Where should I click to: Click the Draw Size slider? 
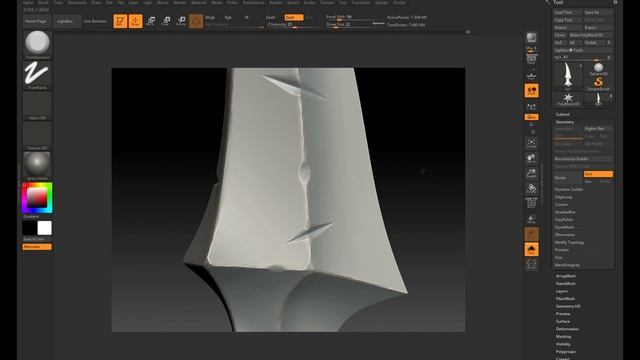click(x=355, y=24)
